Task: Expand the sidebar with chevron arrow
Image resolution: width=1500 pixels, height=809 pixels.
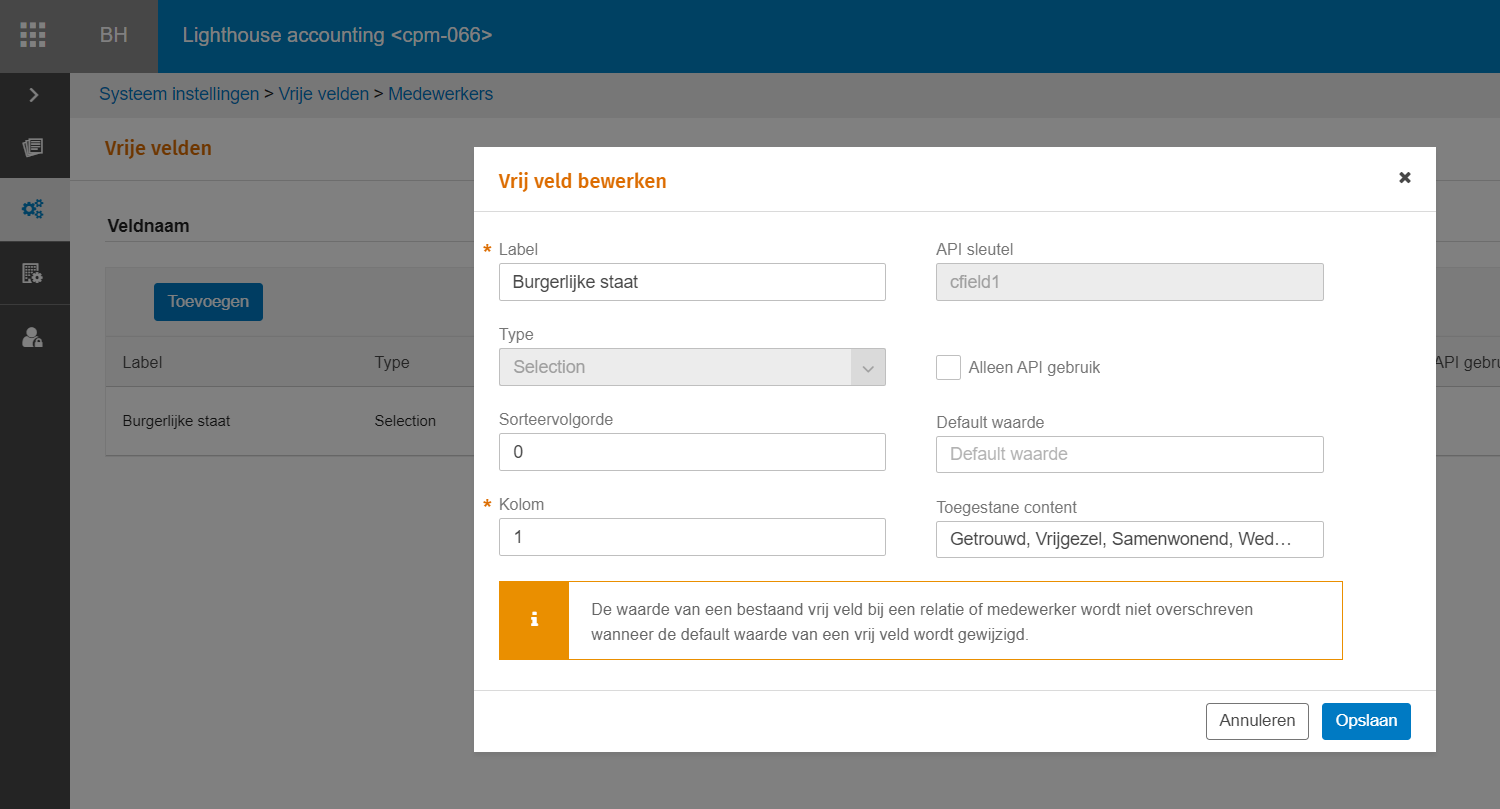Action: point(33,95)
